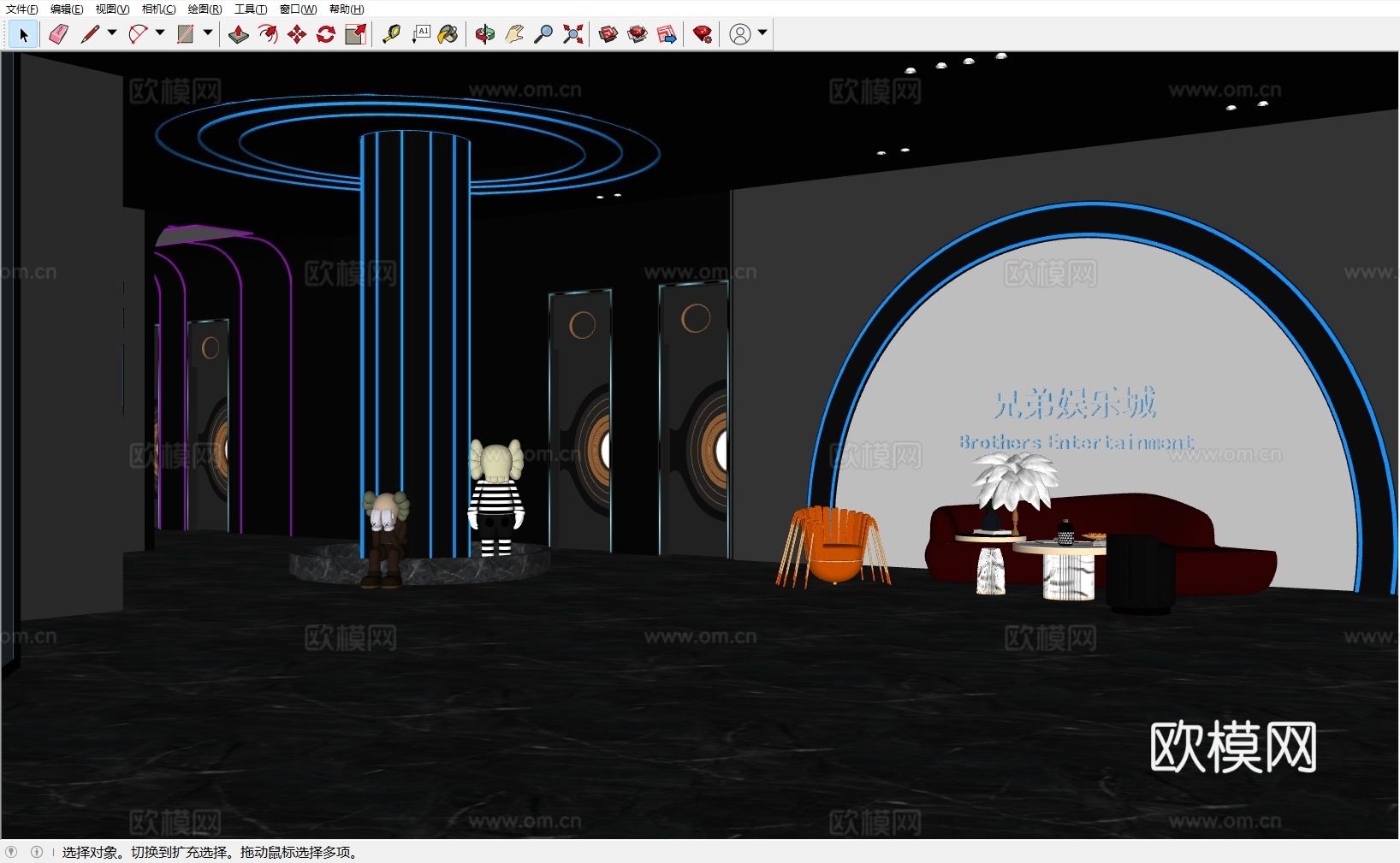This screenshot has width=1400, height=863.
Task: Pick the Tape Measure tool
Action: tap(391, 34)
